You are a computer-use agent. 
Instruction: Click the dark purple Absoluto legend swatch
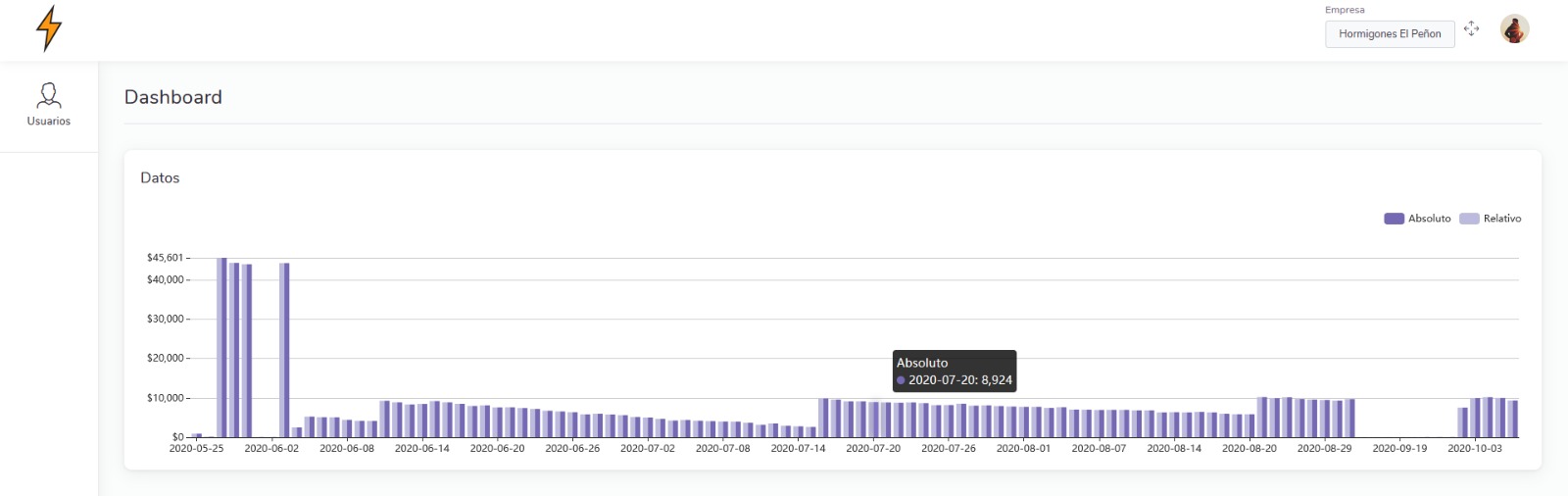coord(1394,219)
